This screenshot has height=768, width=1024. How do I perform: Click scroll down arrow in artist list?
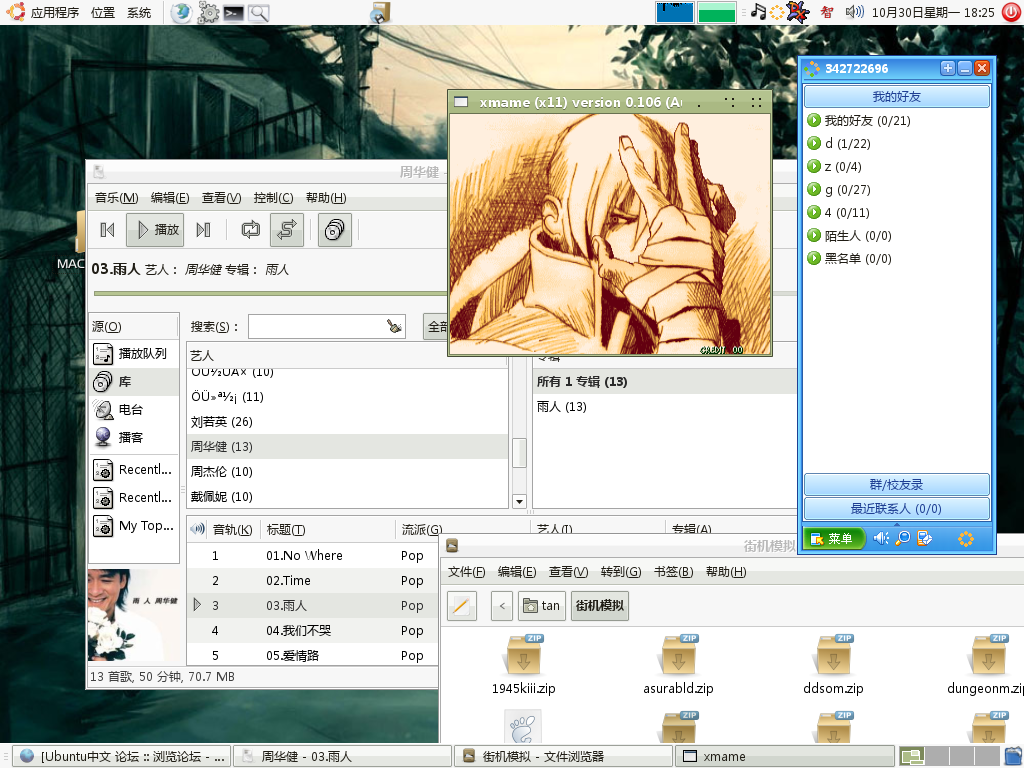(519, 501)
